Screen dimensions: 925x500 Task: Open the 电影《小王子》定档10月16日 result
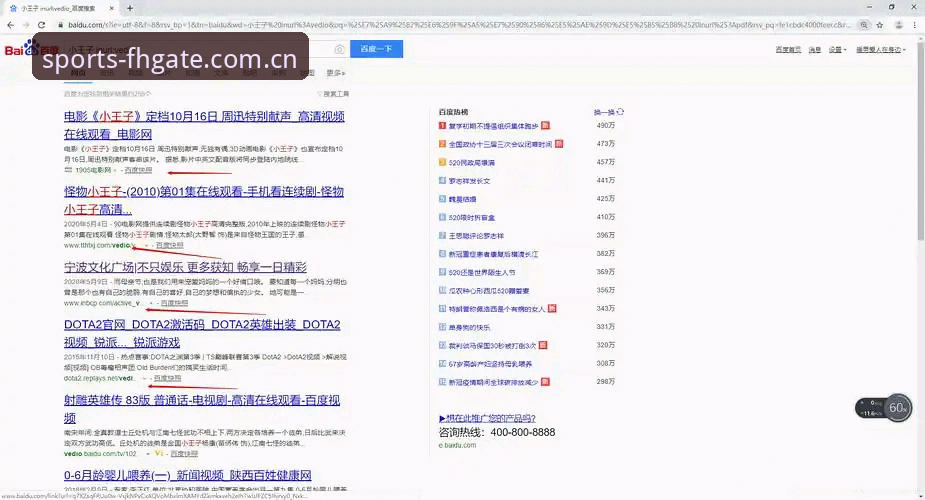tap(204, 125)
